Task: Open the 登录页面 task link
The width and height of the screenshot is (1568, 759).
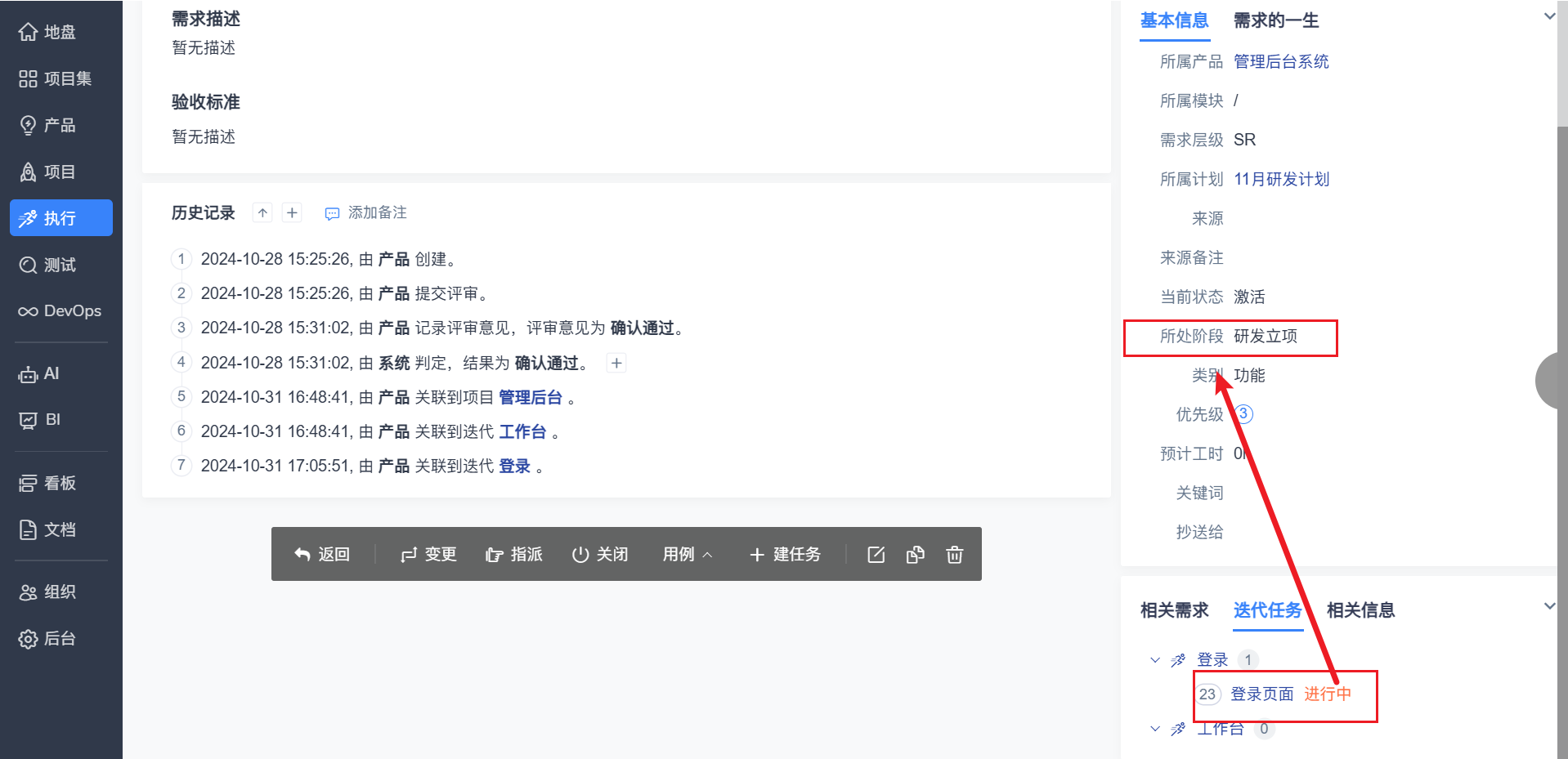Action: point(1262,694)
